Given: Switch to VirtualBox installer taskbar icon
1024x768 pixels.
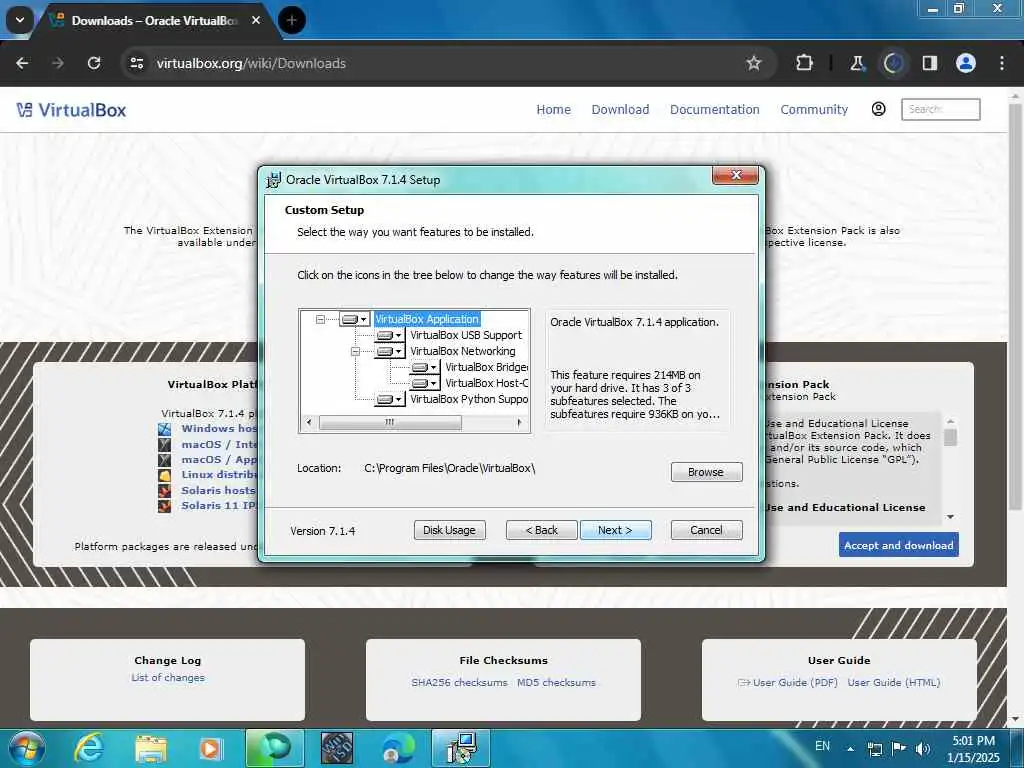Looking at the screenshot, I should [x=461, y=748].
